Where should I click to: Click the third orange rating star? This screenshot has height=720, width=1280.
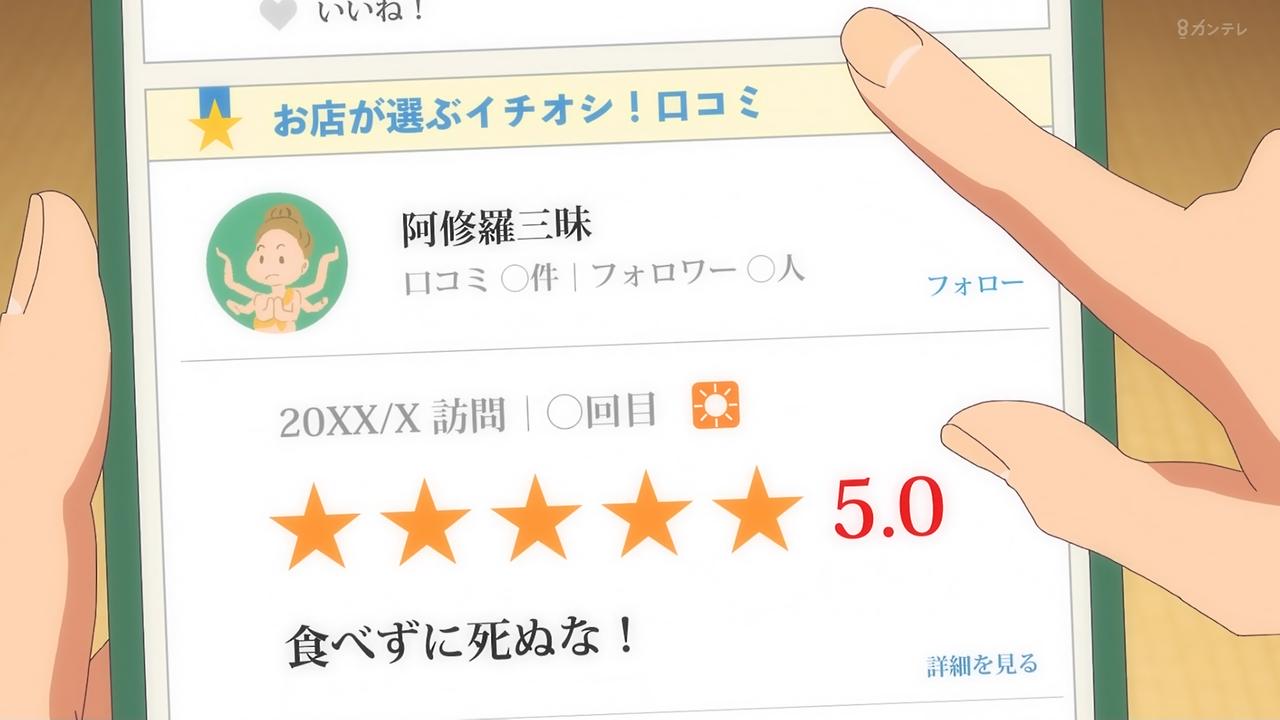point(537,518)
